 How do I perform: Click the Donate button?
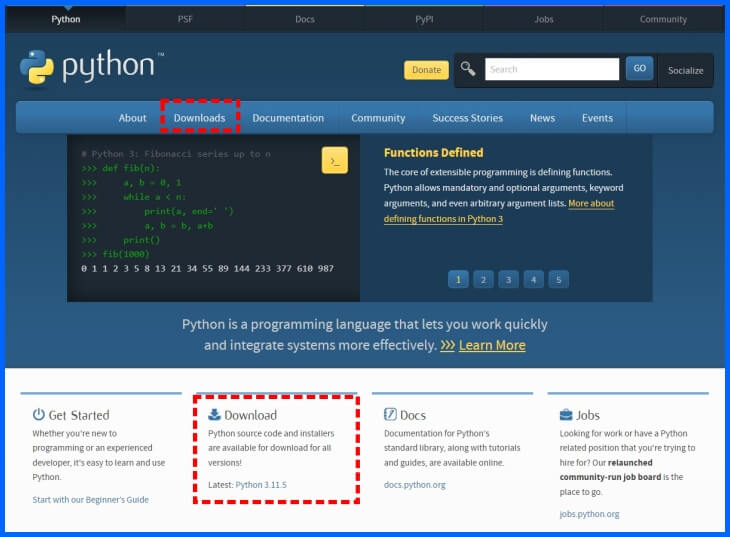pos(426,70)
